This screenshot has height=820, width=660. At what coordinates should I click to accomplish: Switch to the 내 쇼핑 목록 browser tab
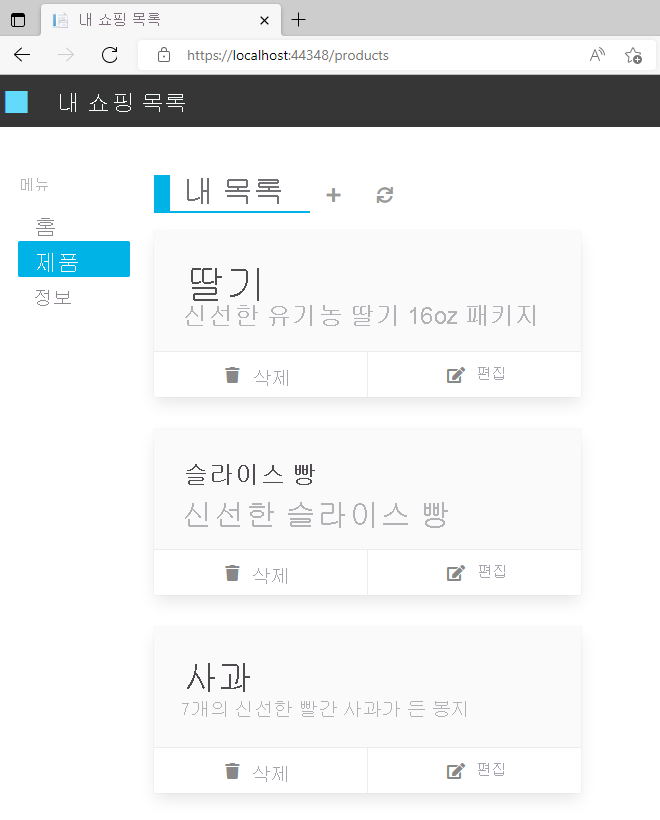tap(161, 20)
